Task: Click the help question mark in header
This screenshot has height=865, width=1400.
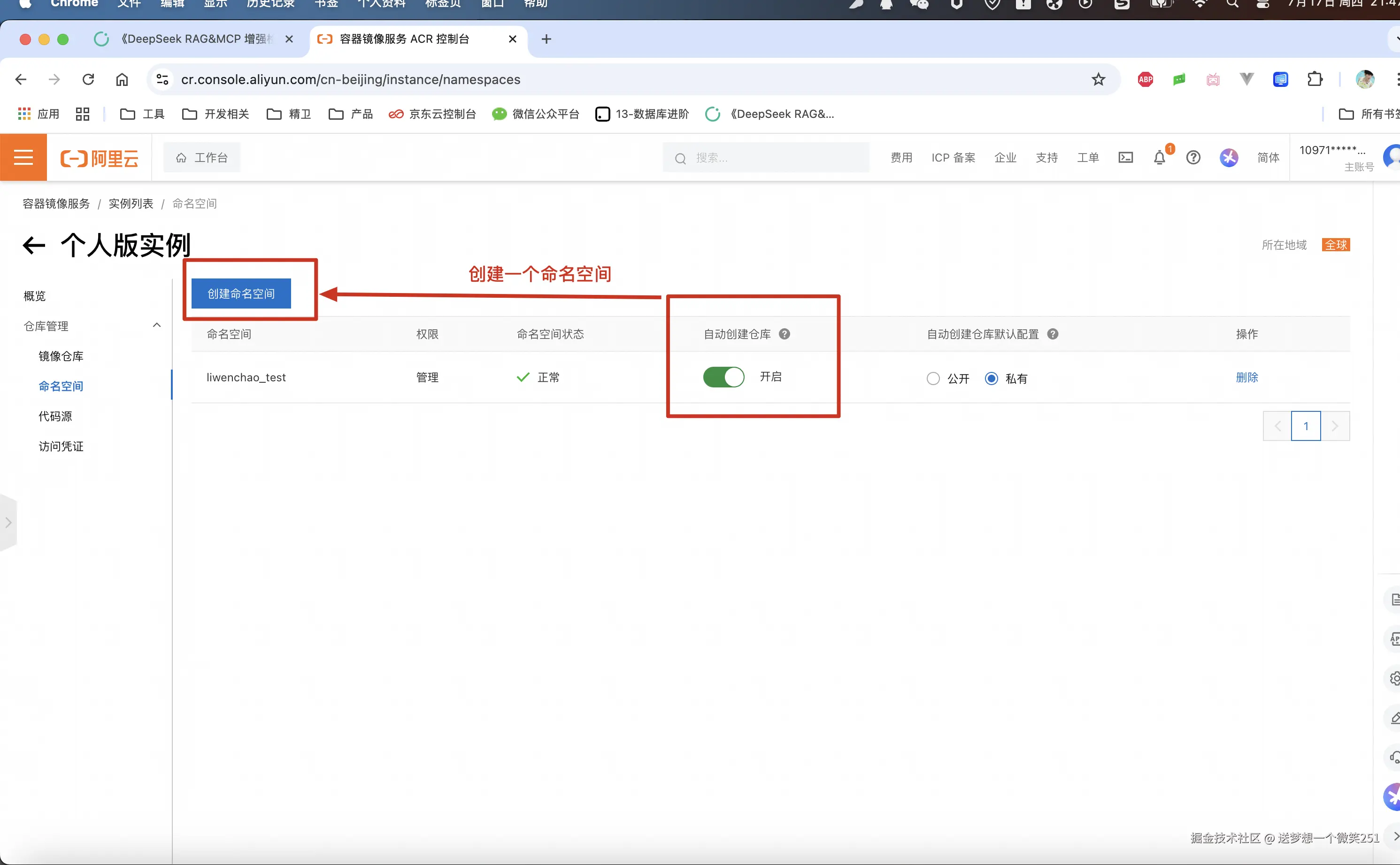Action: pyautogui.click(x=1193, y=157)
